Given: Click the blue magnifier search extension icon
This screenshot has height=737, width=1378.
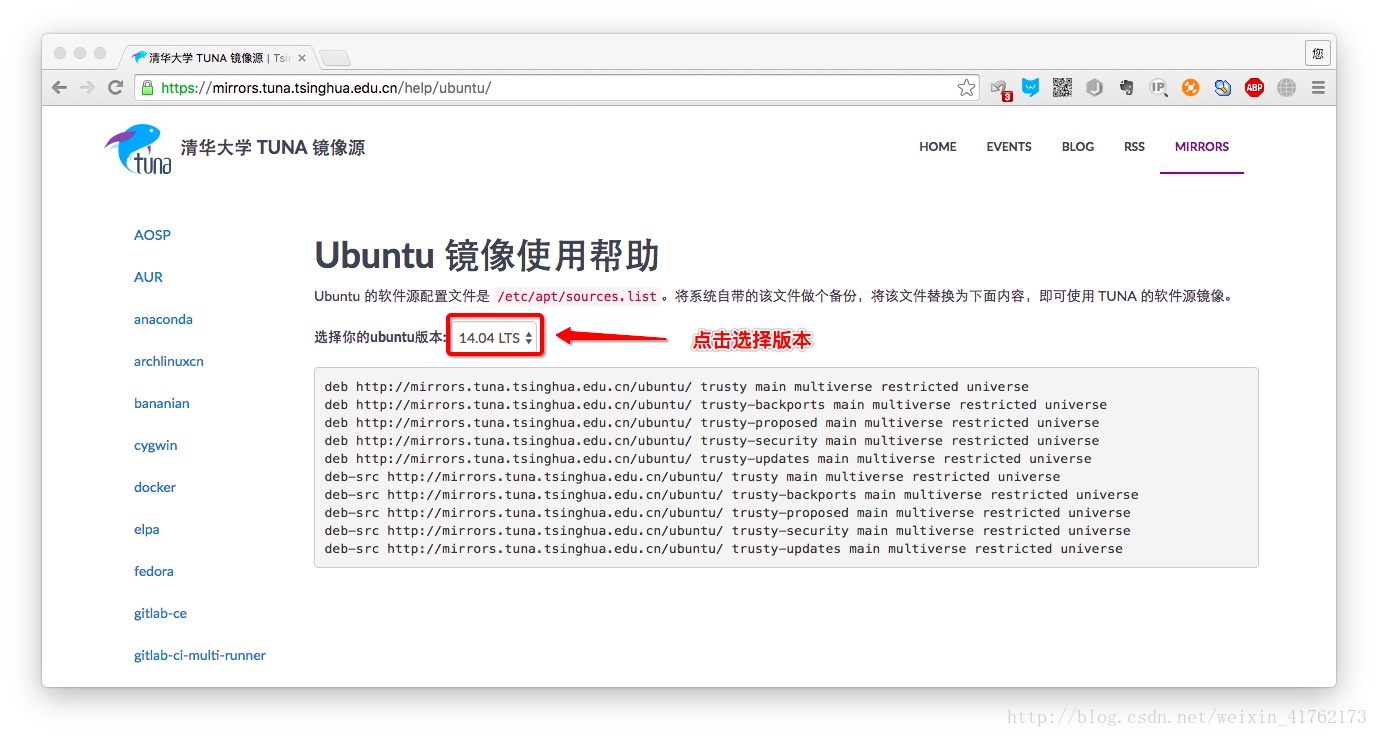Looking at the screenshot, I should [x=1222, y=88].
